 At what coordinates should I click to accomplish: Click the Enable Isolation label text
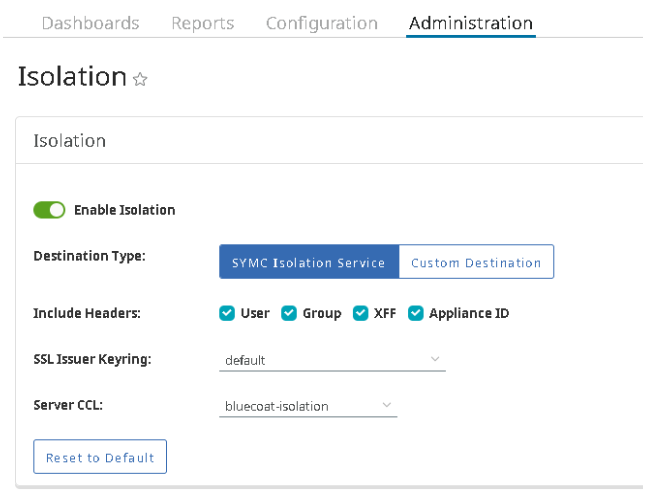click(124, 210)
